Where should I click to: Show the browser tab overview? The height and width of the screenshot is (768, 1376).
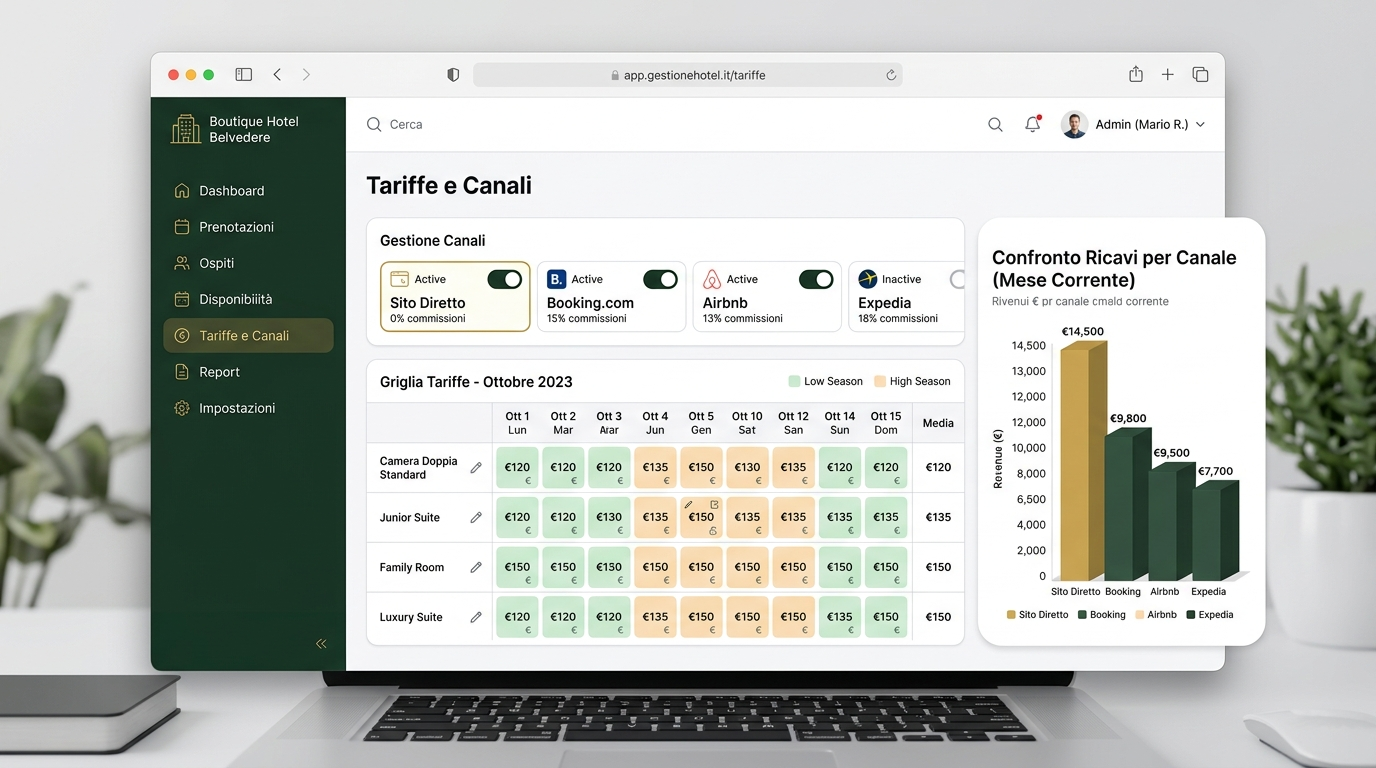coord(1200,75)
